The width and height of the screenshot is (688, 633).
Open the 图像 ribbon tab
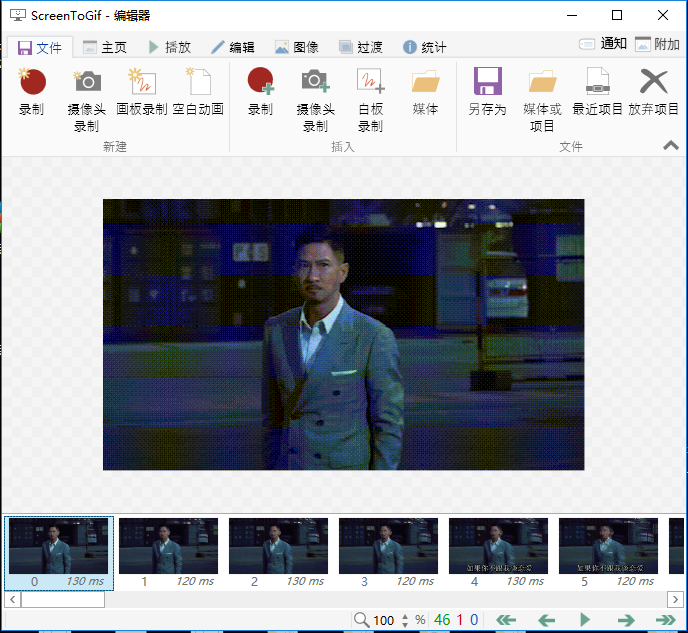click(297, 47)
